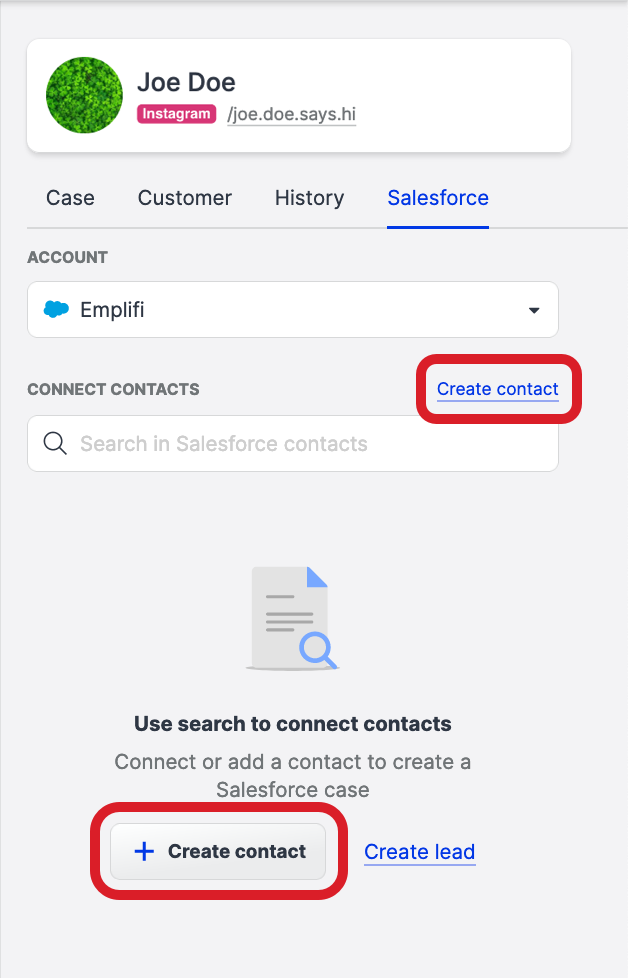Open the Create lead link
This screenshot has width=628, height=978.
(x=419, y=851)
